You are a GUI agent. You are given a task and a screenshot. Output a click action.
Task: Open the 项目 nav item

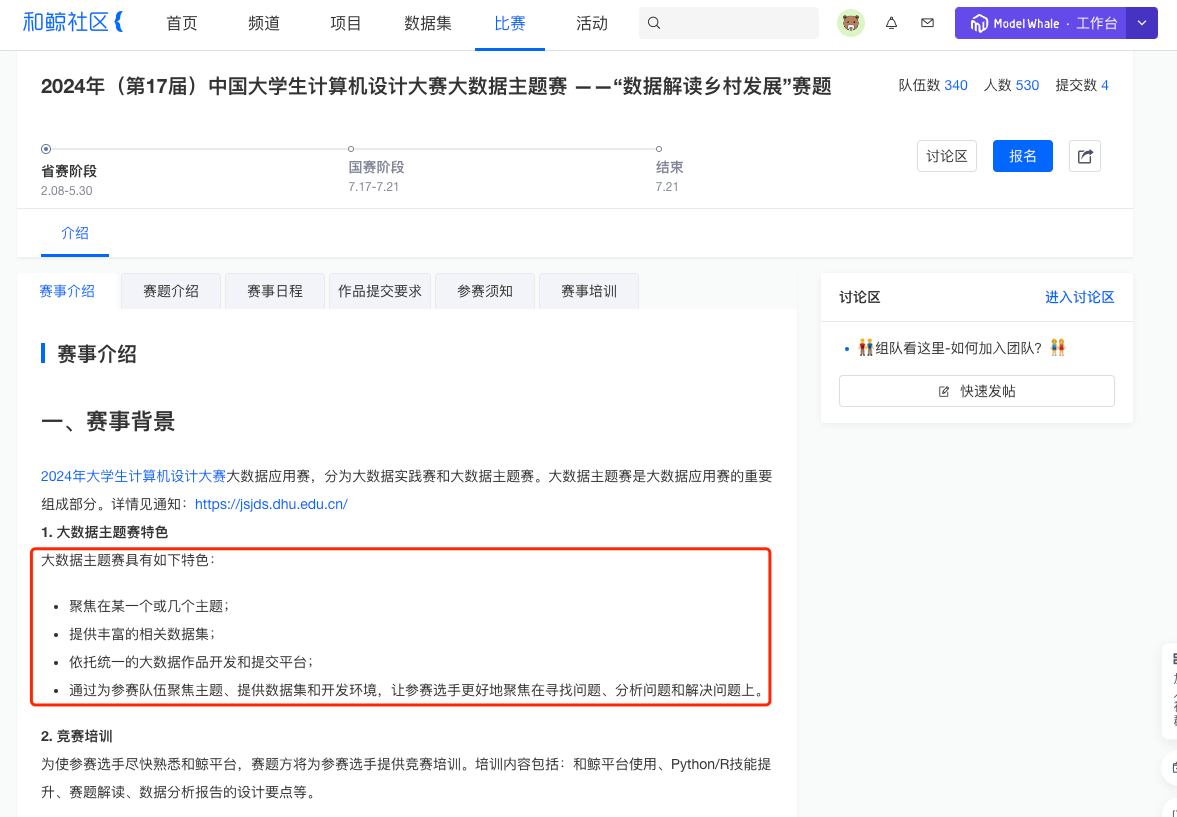coord(345,23)
